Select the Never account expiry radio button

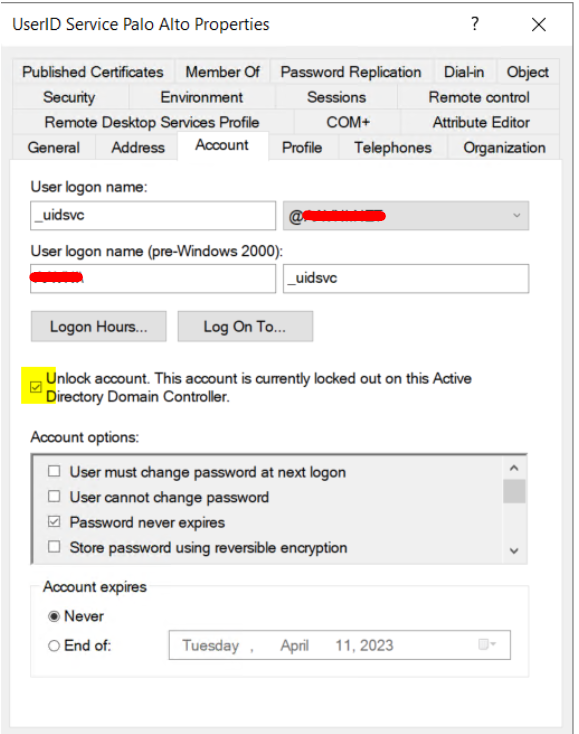pyautogui.click(x=54, y=616)
